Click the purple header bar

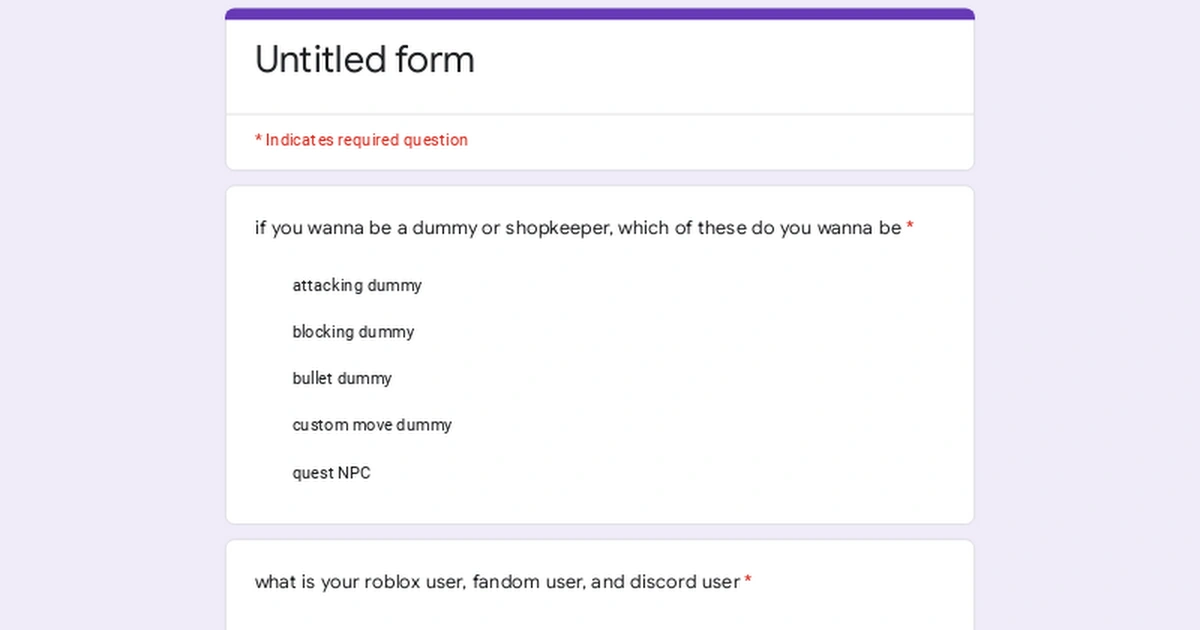coord(600,13)
